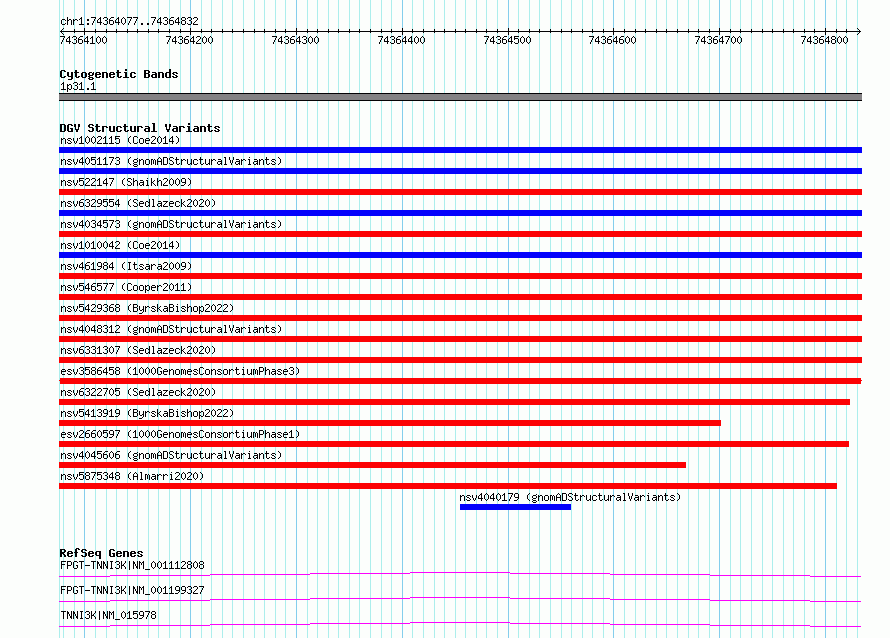Click ruler position 74364800

[x=824, y=40]
